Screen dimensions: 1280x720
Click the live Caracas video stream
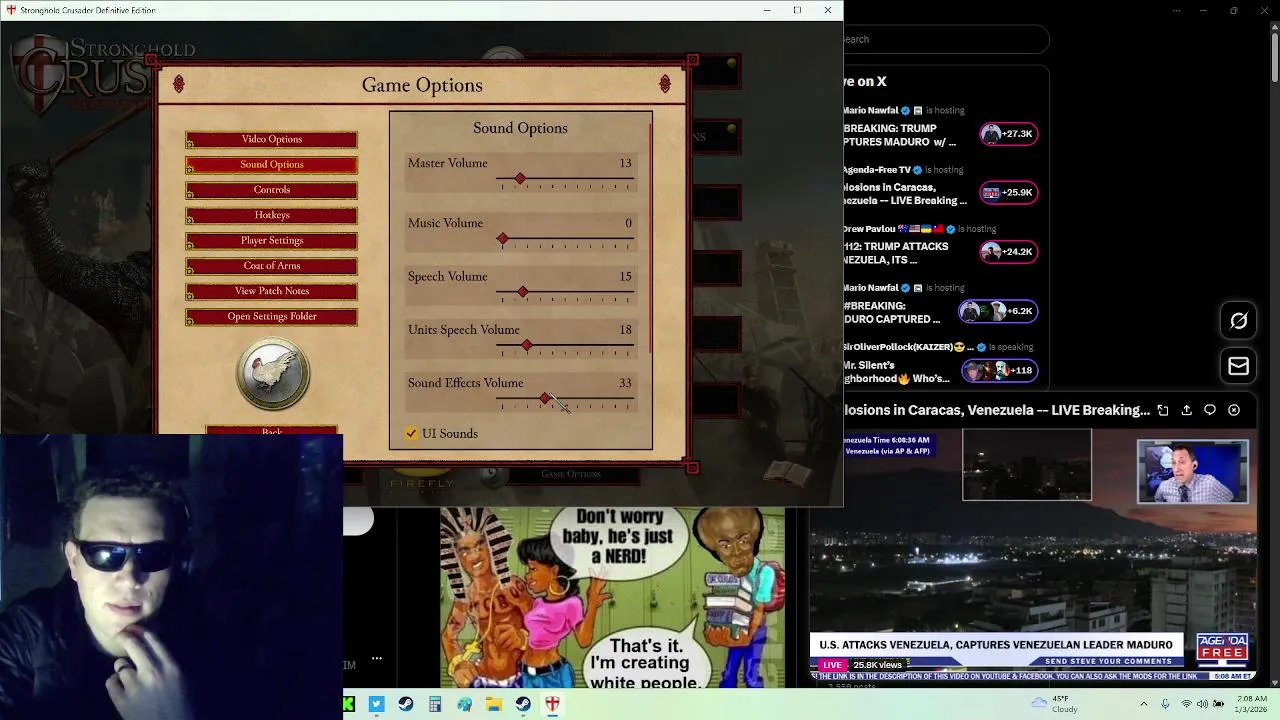[1032, 558]
